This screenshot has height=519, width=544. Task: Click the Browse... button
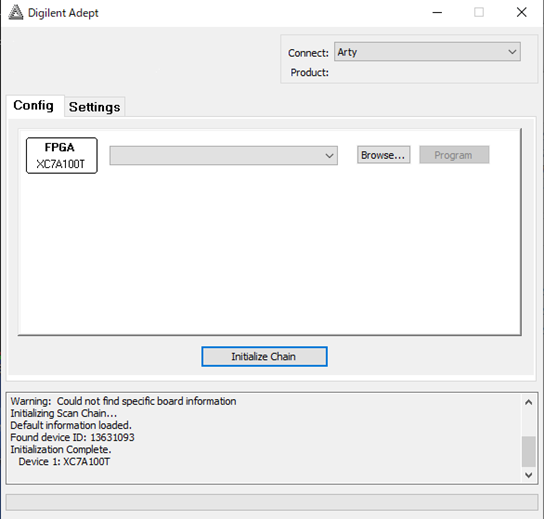click(x=383, y=155)
